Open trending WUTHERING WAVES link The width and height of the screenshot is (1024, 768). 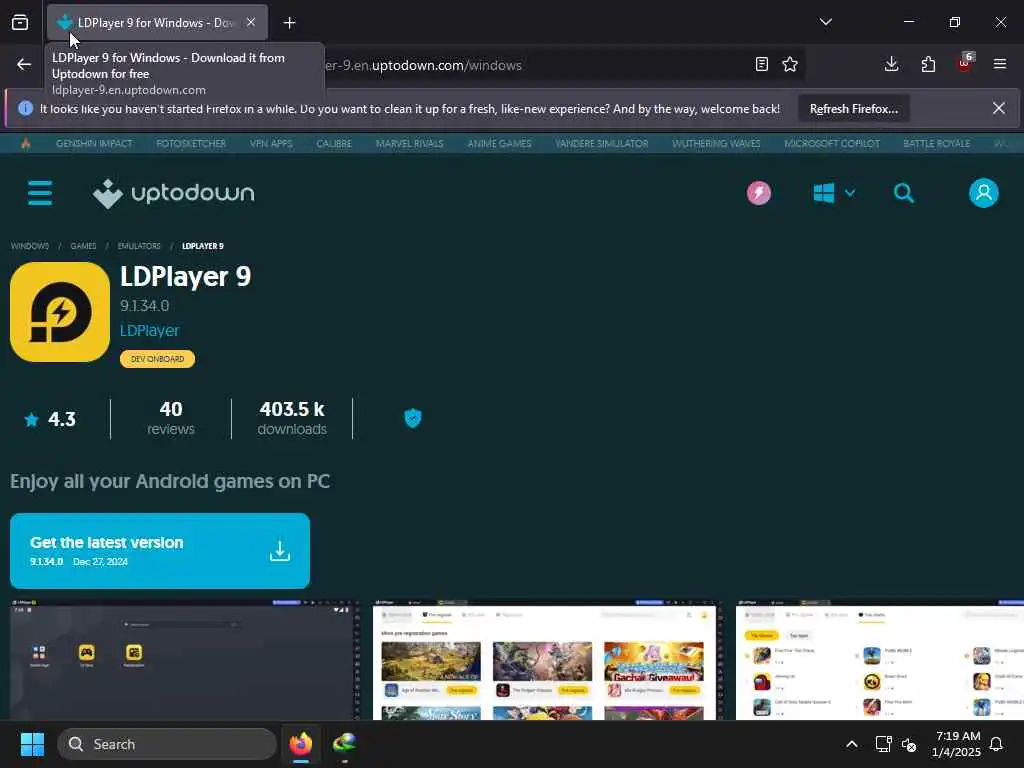[x=716, y=144]
